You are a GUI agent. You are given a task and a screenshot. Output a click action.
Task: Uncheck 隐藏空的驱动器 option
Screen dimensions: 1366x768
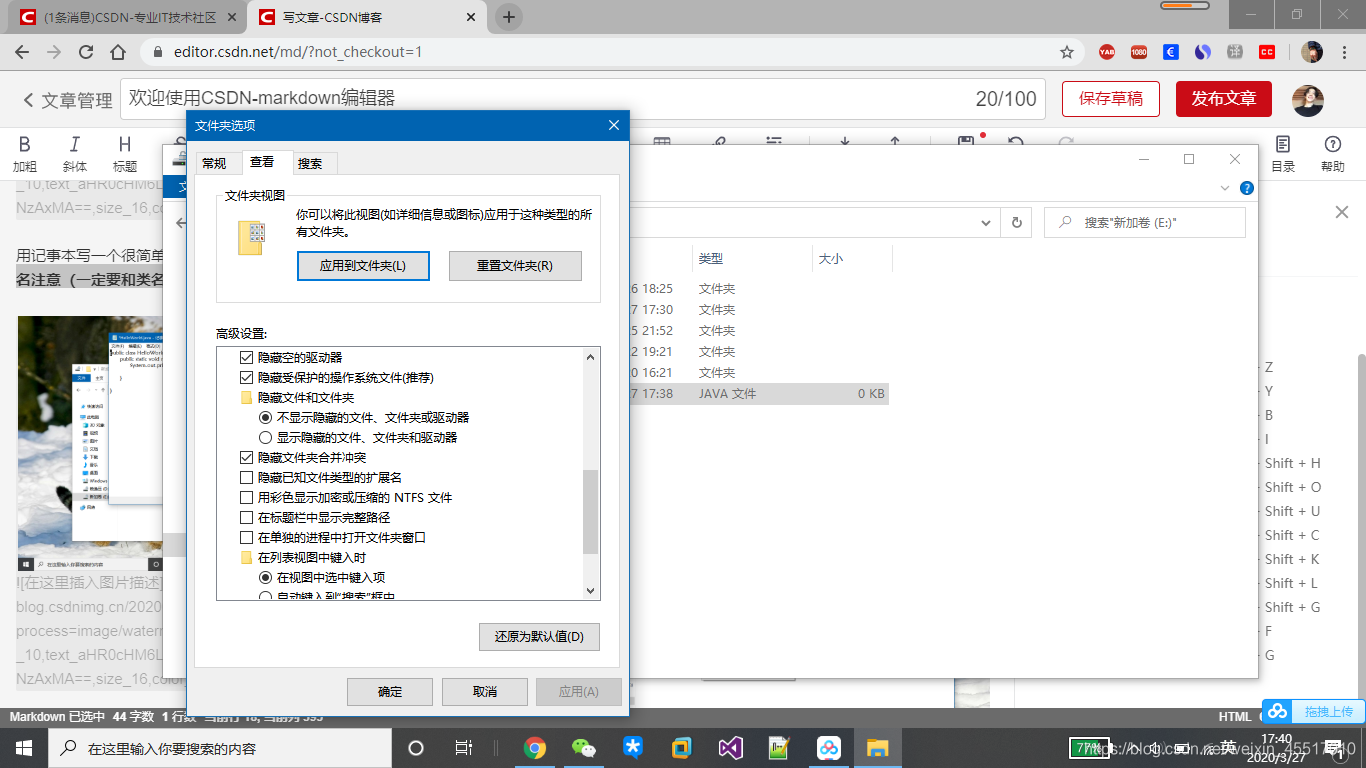coord(247,357)
